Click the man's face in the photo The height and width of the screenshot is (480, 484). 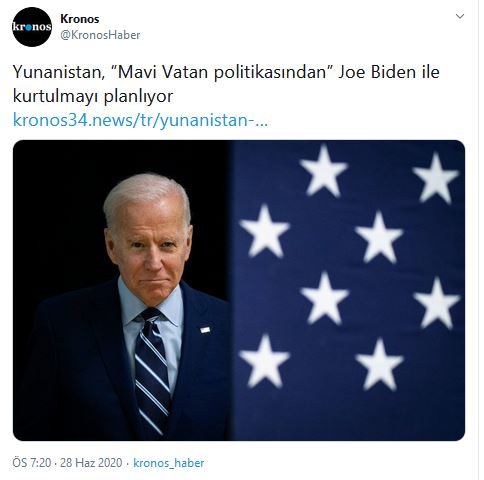tap(151, 248)
